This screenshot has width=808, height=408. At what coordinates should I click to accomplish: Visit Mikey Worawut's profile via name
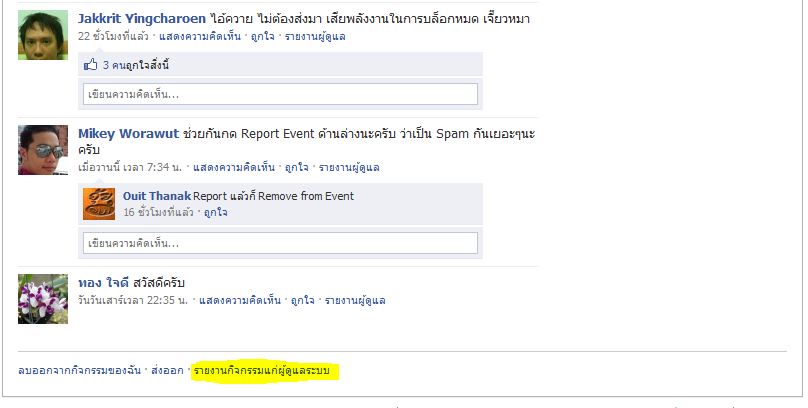(128, 134)
